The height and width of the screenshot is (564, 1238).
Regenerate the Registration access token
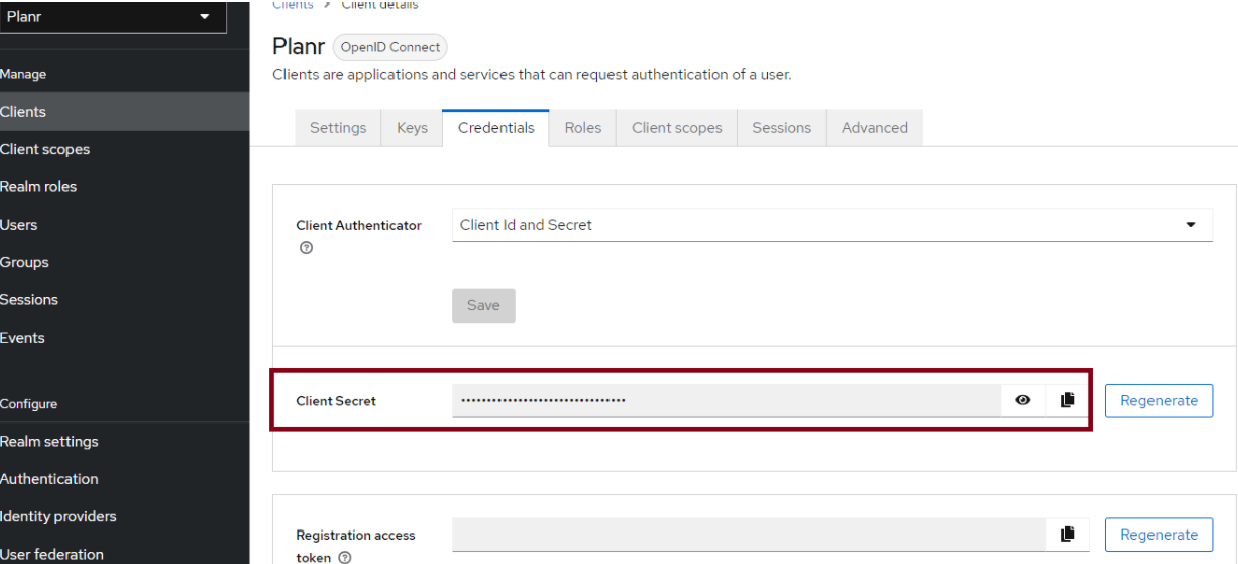click(x=1158, y=535)
